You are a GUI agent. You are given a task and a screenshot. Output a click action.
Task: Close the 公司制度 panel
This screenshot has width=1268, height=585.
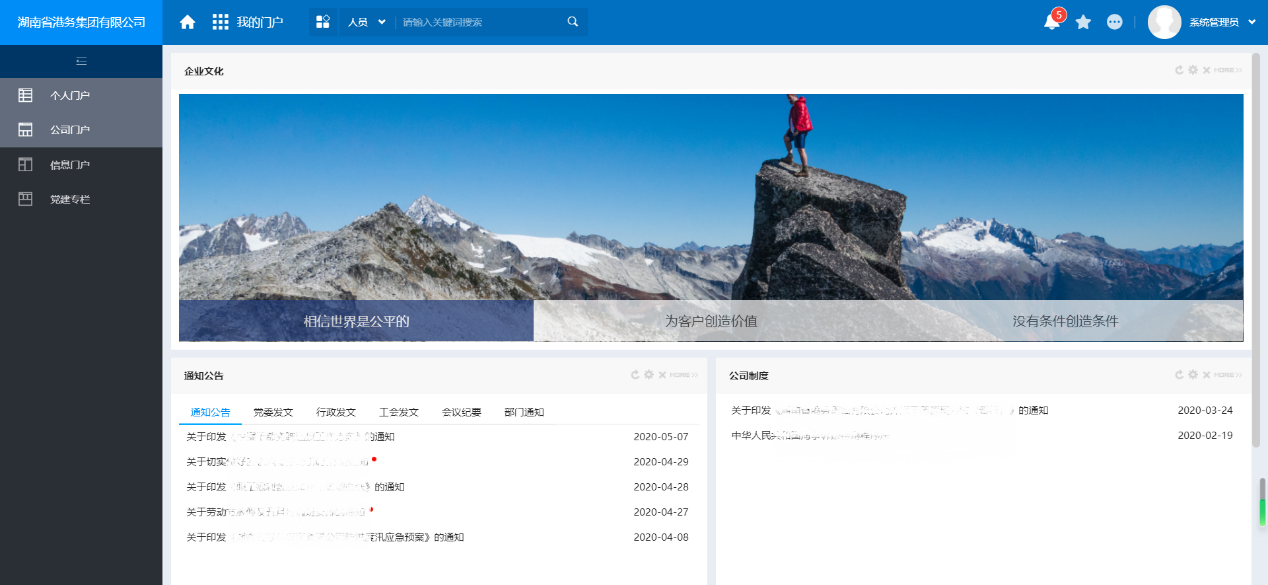[1206, 375]
